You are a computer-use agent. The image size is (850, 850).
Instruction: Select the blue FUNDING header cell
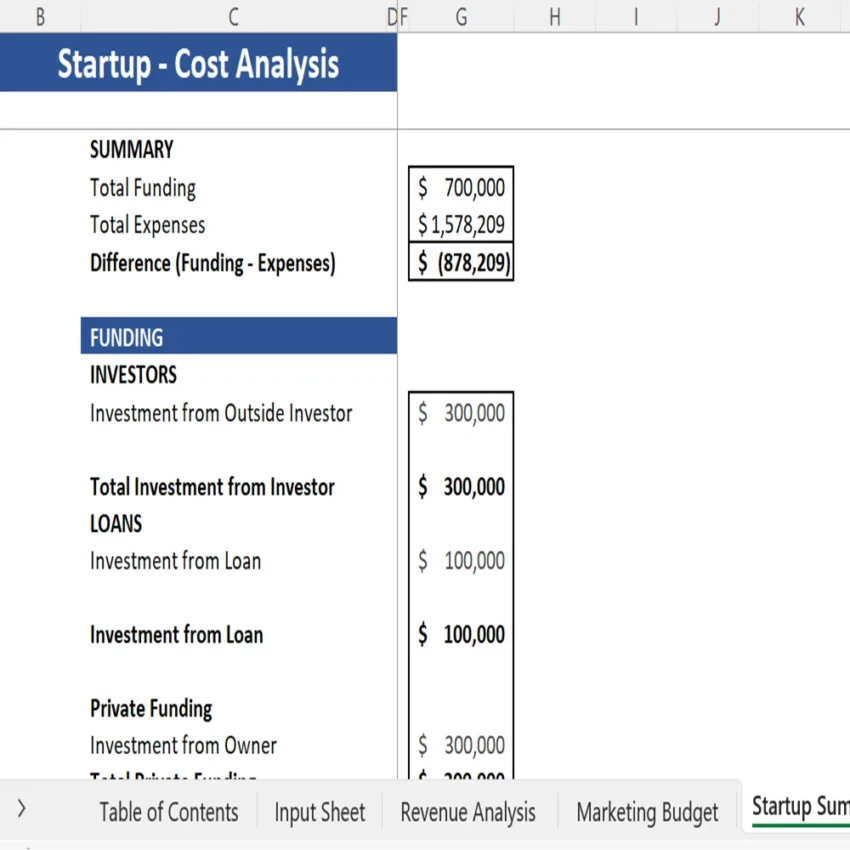point(238,336)
